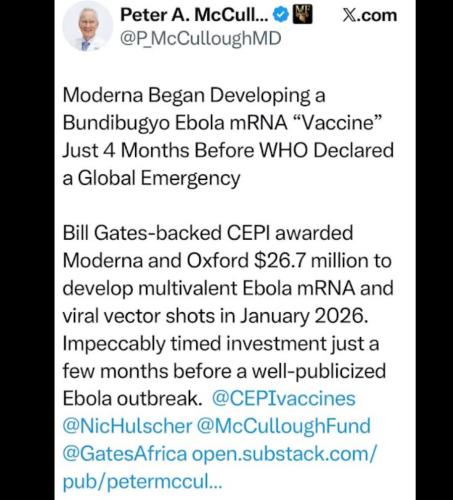Open the @P_McCulloughMD handle
Viewport: 453px width, 500px height.
click(x=201, y=39)
